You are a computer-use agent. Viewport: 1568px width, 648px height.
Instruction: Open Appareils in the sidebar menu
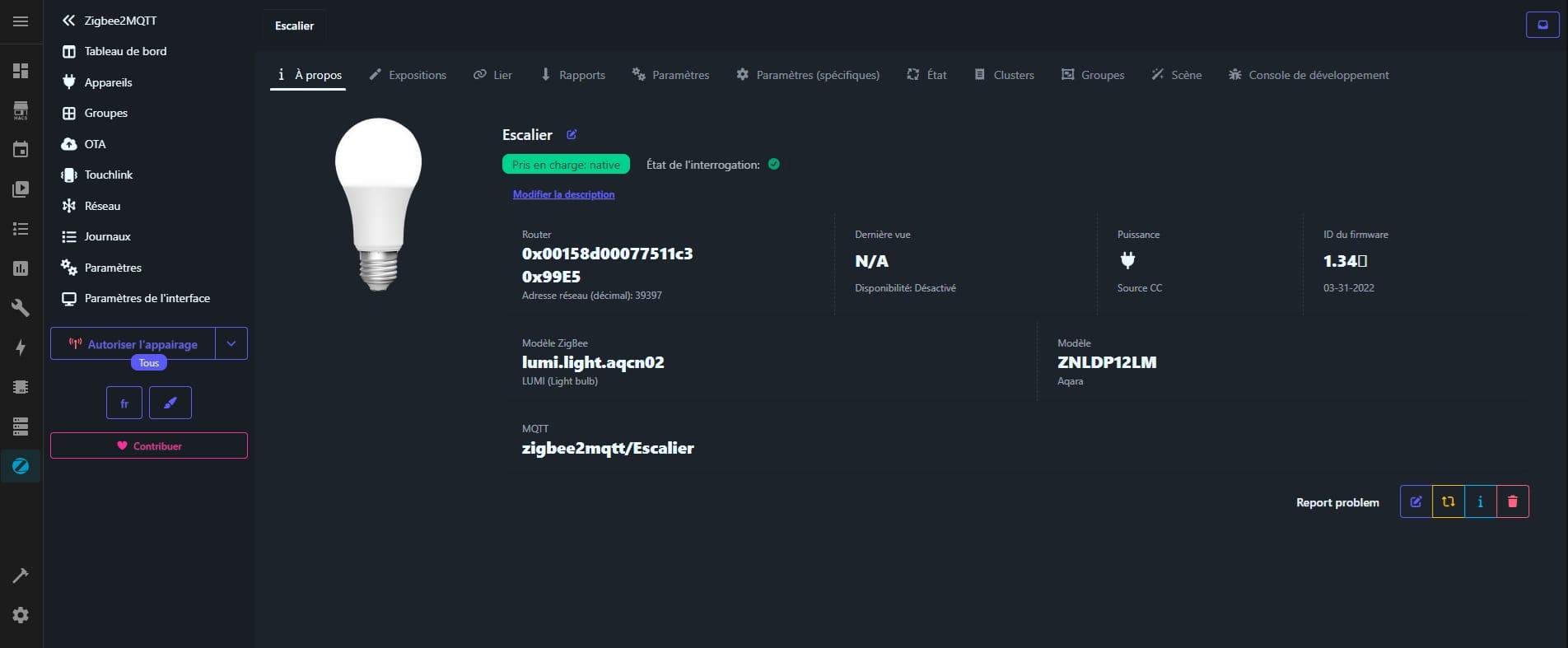108,82
